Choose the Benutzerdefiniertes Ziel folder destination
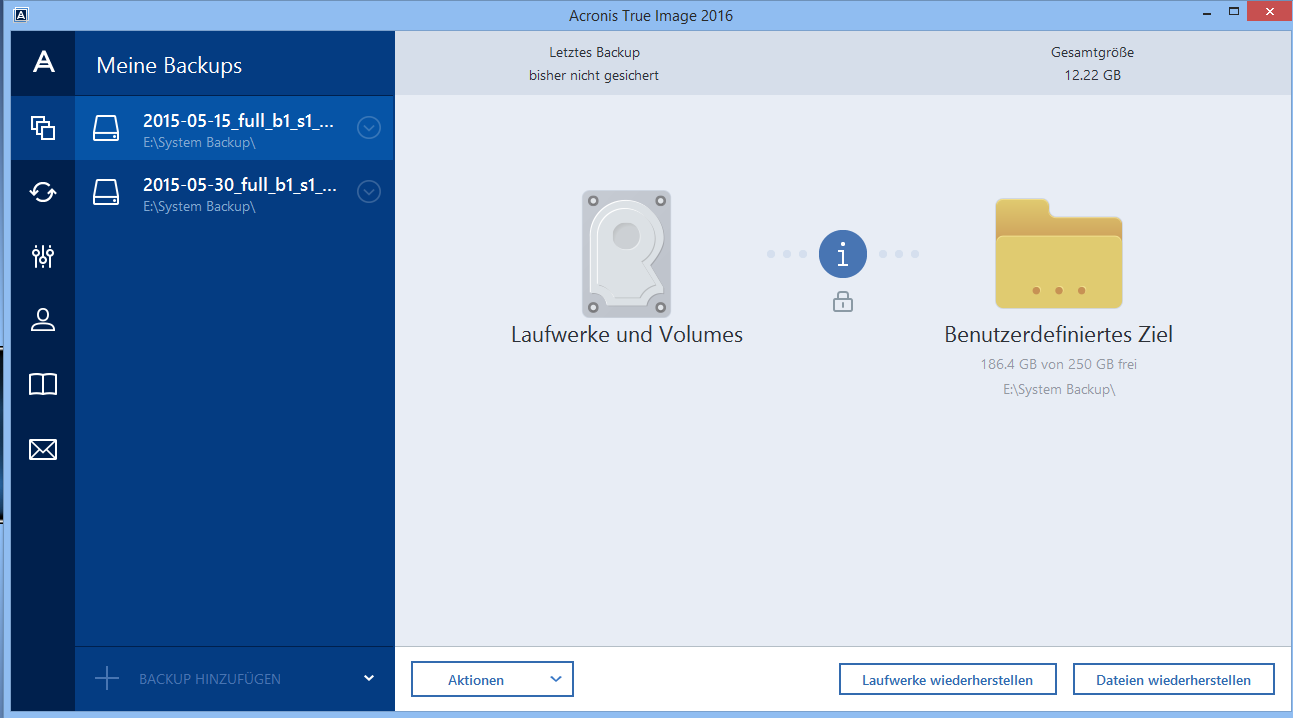Screen dimensions: 1293x718 click(1058, 255)
